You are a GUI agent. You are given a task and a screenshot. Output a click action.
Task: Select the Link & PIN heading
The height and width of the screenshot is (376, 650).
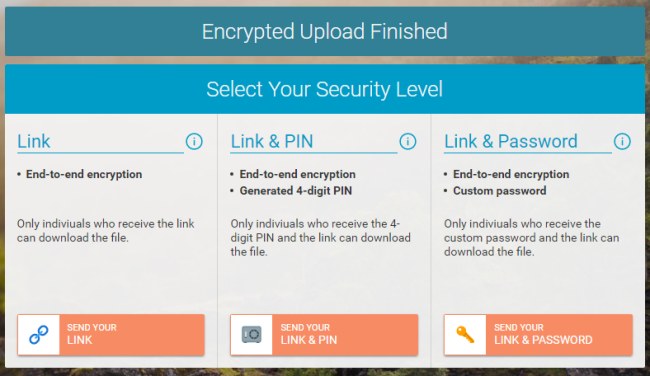coord(272,141)
